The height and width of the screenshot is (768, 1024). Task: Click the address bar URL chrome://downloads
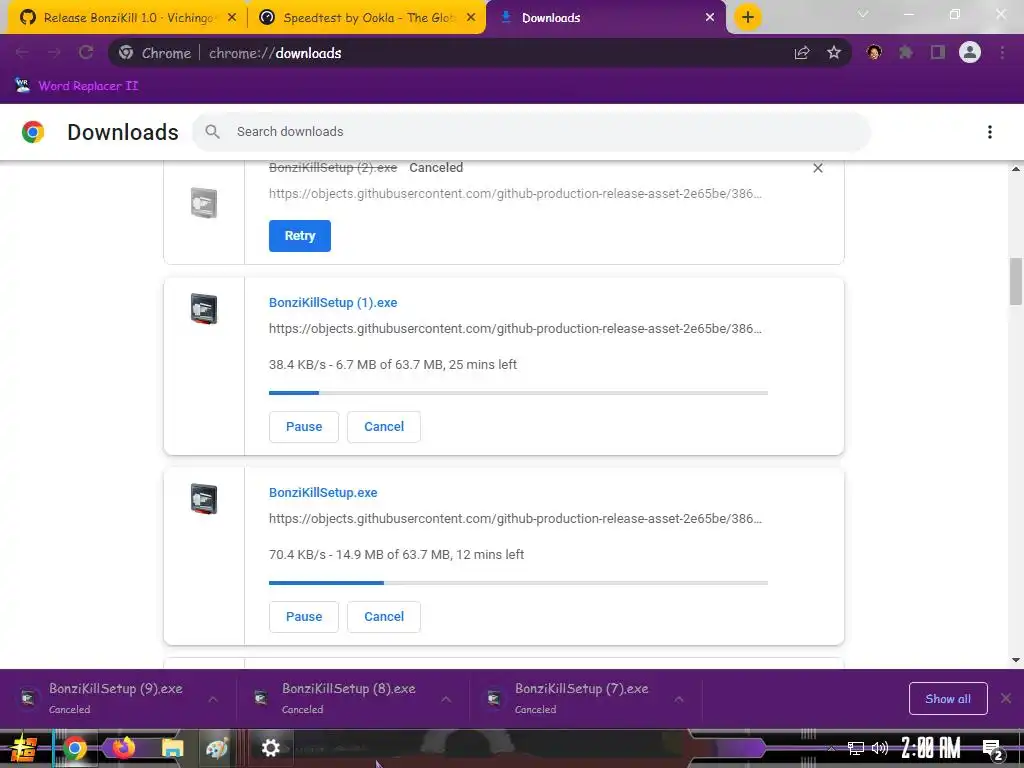coord(275,53)
